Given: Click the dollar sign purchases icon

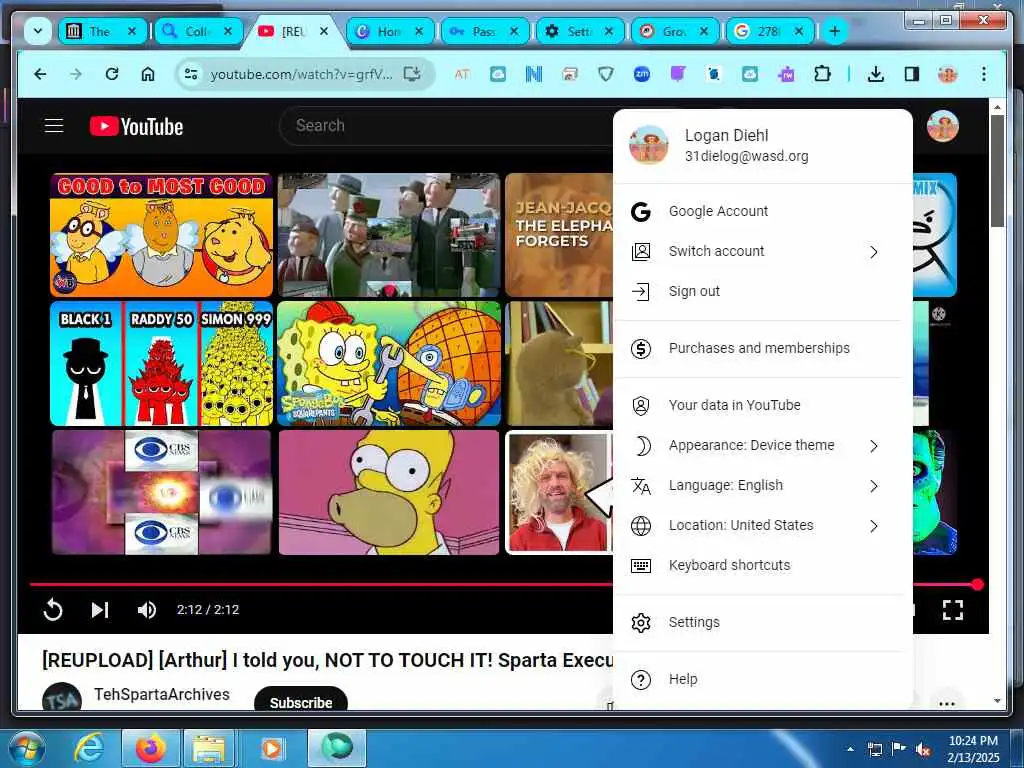Looking at the screenshot, I should [641, 349].
